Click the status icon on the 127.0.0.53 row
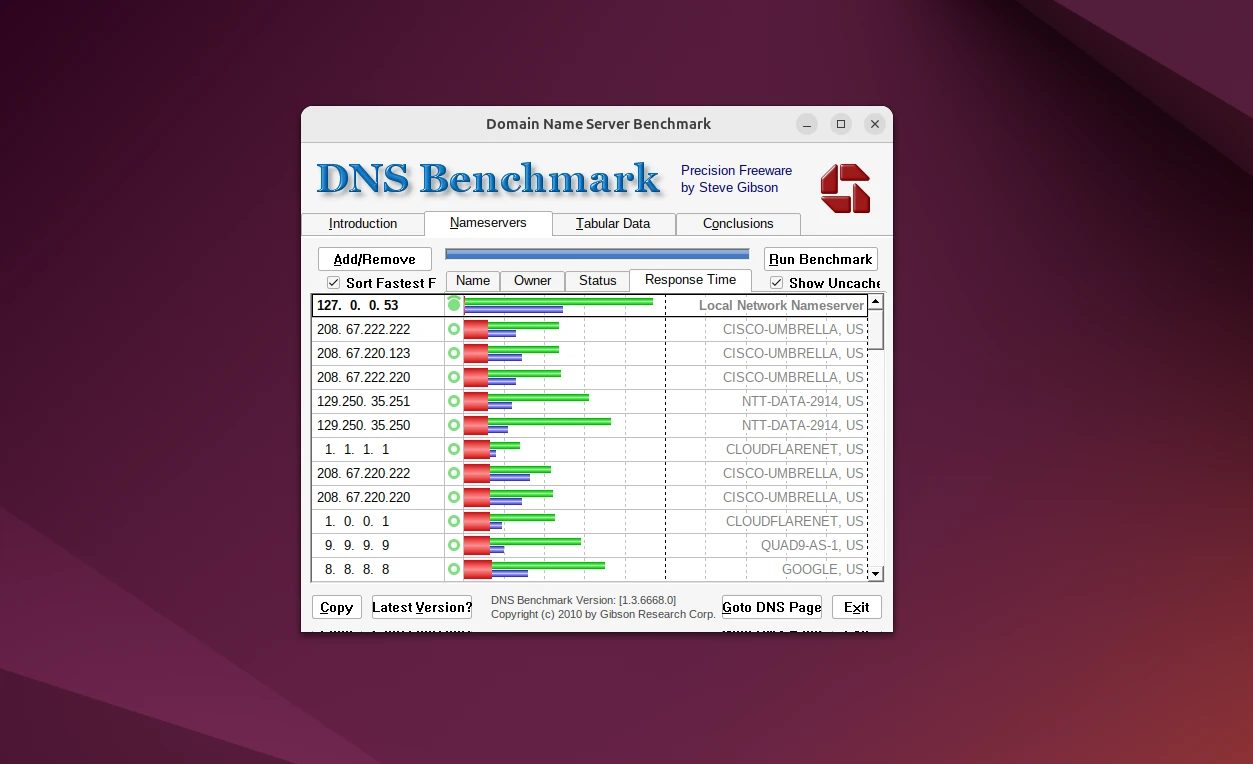Screen dimensions: 1253x764 (454, 304)
